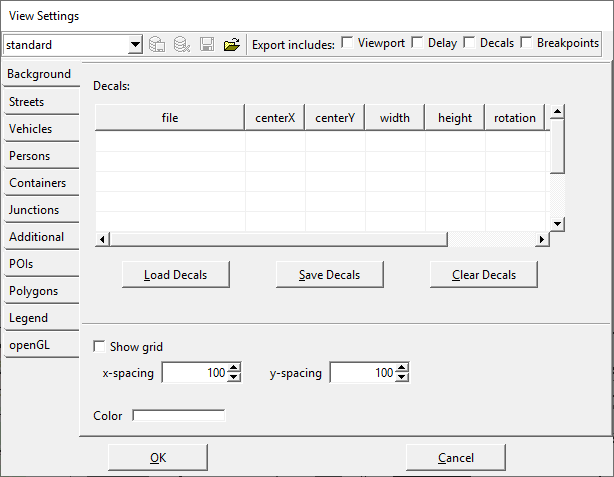Screen dimensions: 614x477
Task: Check the Breakpoints export option
Action: [x=527, y=43]
